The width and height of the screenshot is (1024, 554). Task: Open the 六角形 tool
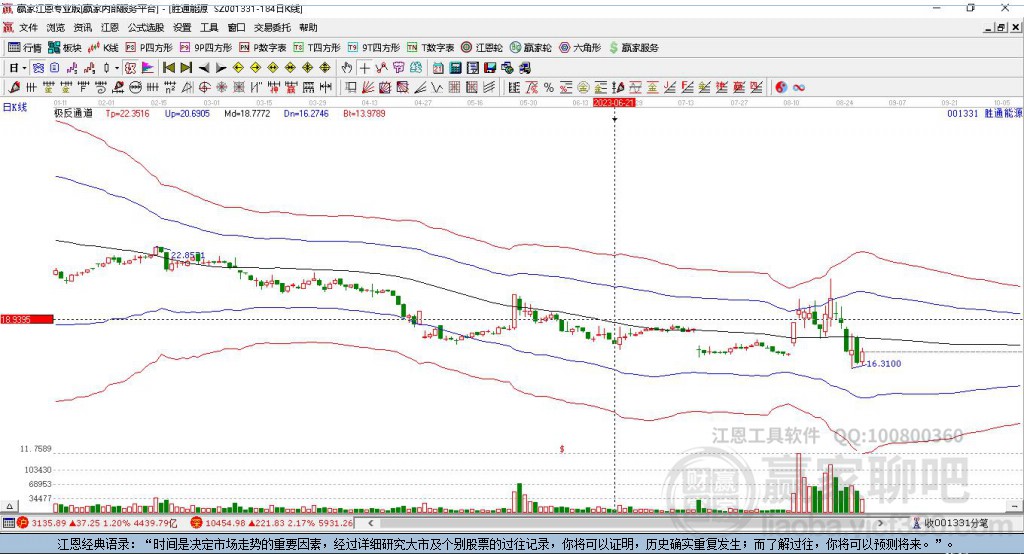point(580,48)
